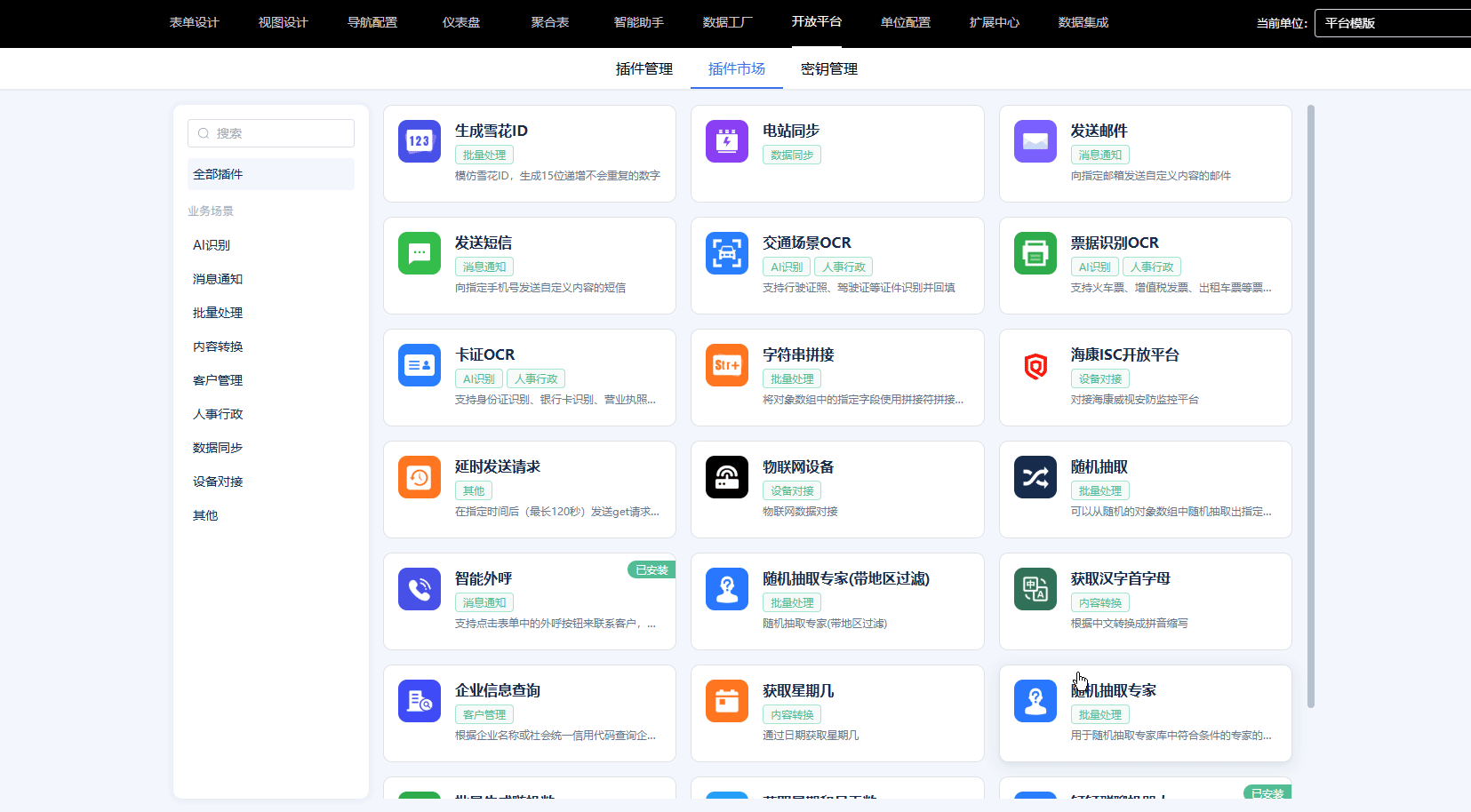
Task: Open 数据工厂 in the top menu
Action: tap(727, 23)
